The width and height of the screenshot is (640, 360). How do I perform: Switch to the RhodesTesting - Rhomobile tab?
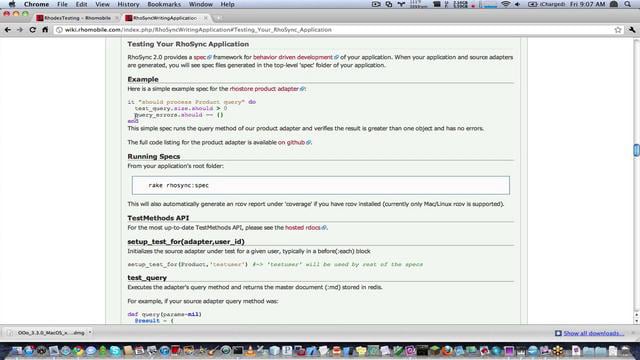[x=77, y=18]
